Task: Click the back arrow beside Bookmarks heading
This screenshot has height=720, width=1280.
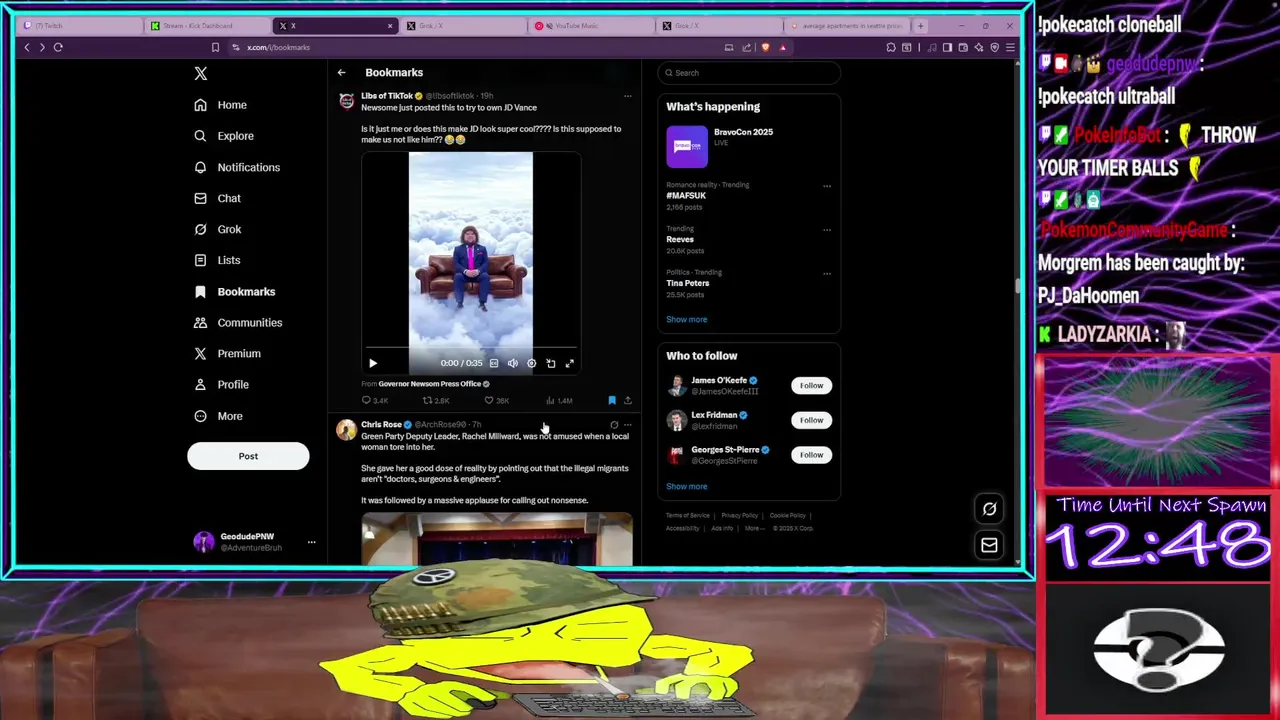Action: tap(341, 72)
